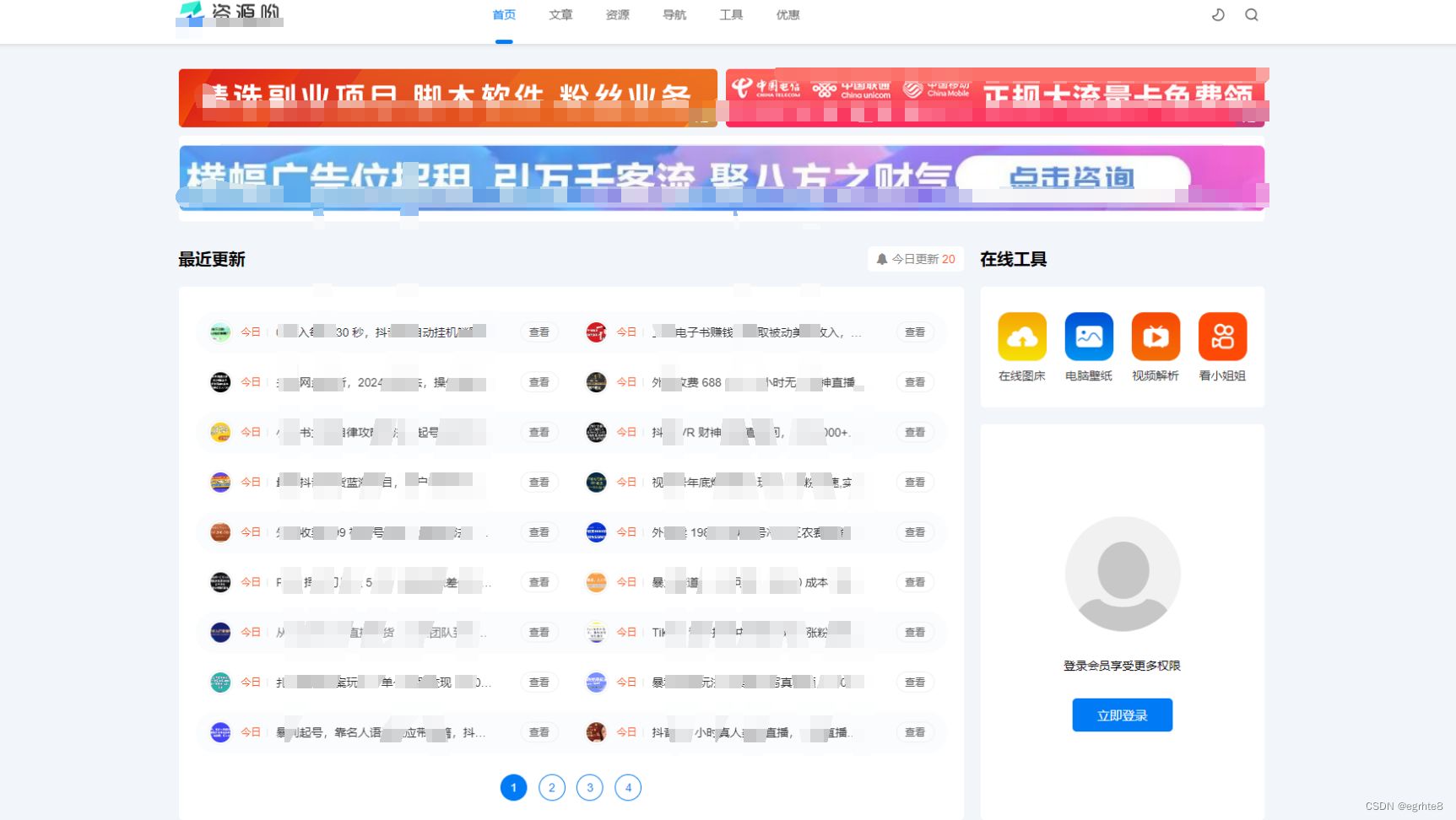Go to page 2 of recent updates
1456x820 pixels.
click(551, 787)
